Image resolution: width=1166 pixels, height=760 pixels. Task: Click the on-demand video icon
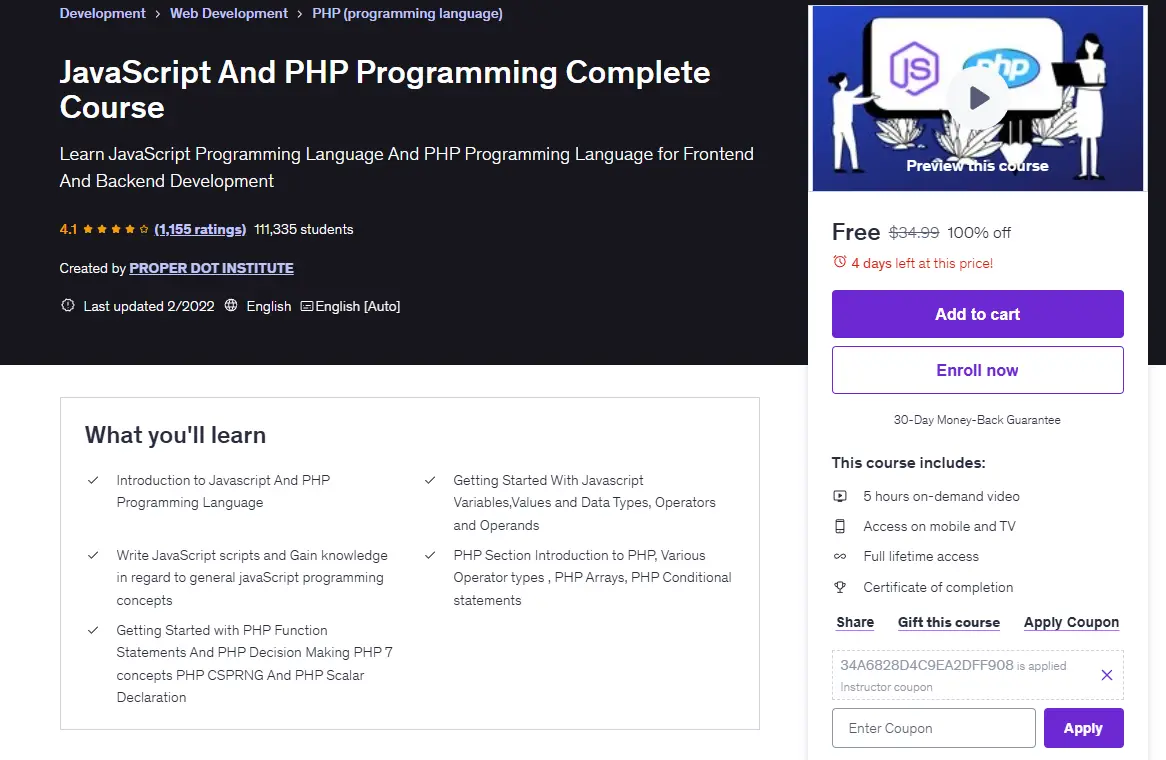(x=840, y=496)
